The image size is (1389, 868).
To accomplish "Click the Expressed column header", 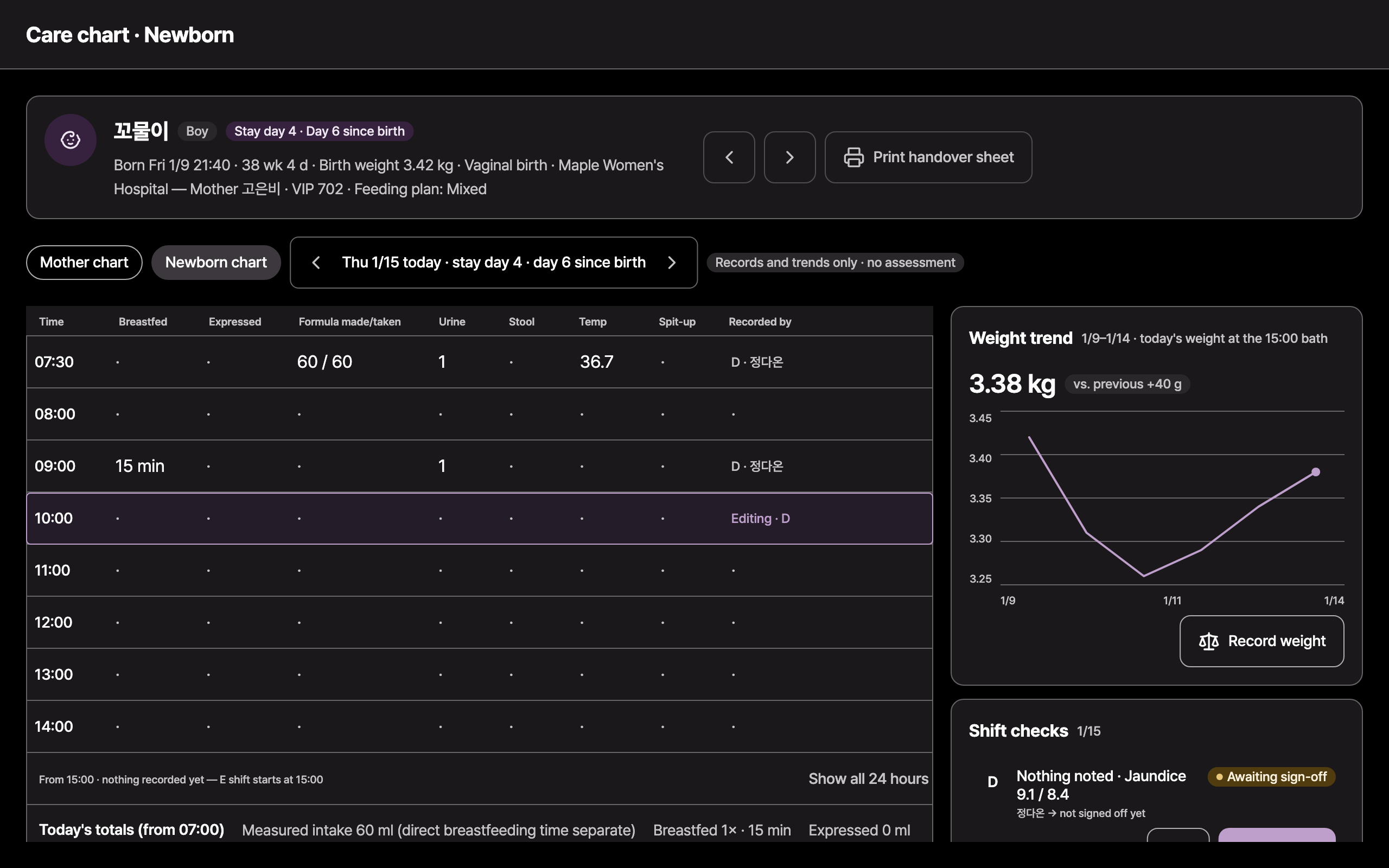I will click(x=235, y=322).
